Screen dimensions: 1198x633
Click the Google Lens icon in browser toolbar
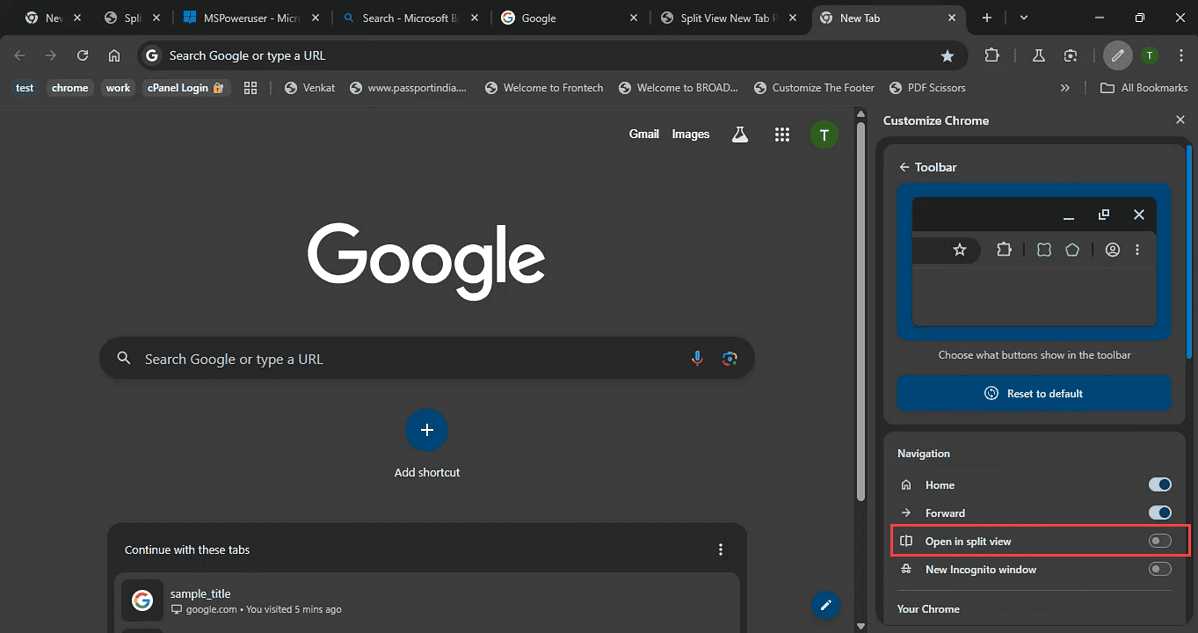[x=1070, y=56]
